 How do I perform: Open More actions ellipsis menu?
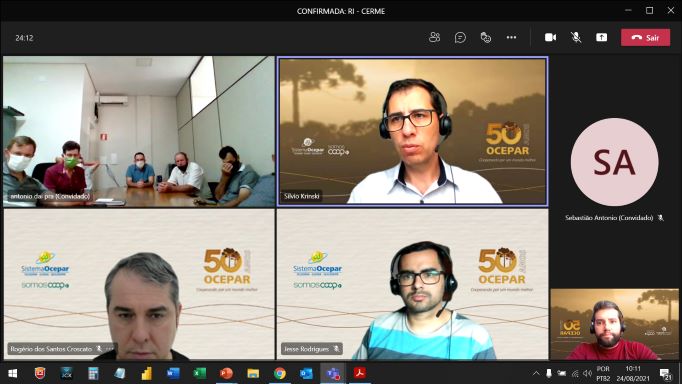pyautogui.click(x=512, y=37)
